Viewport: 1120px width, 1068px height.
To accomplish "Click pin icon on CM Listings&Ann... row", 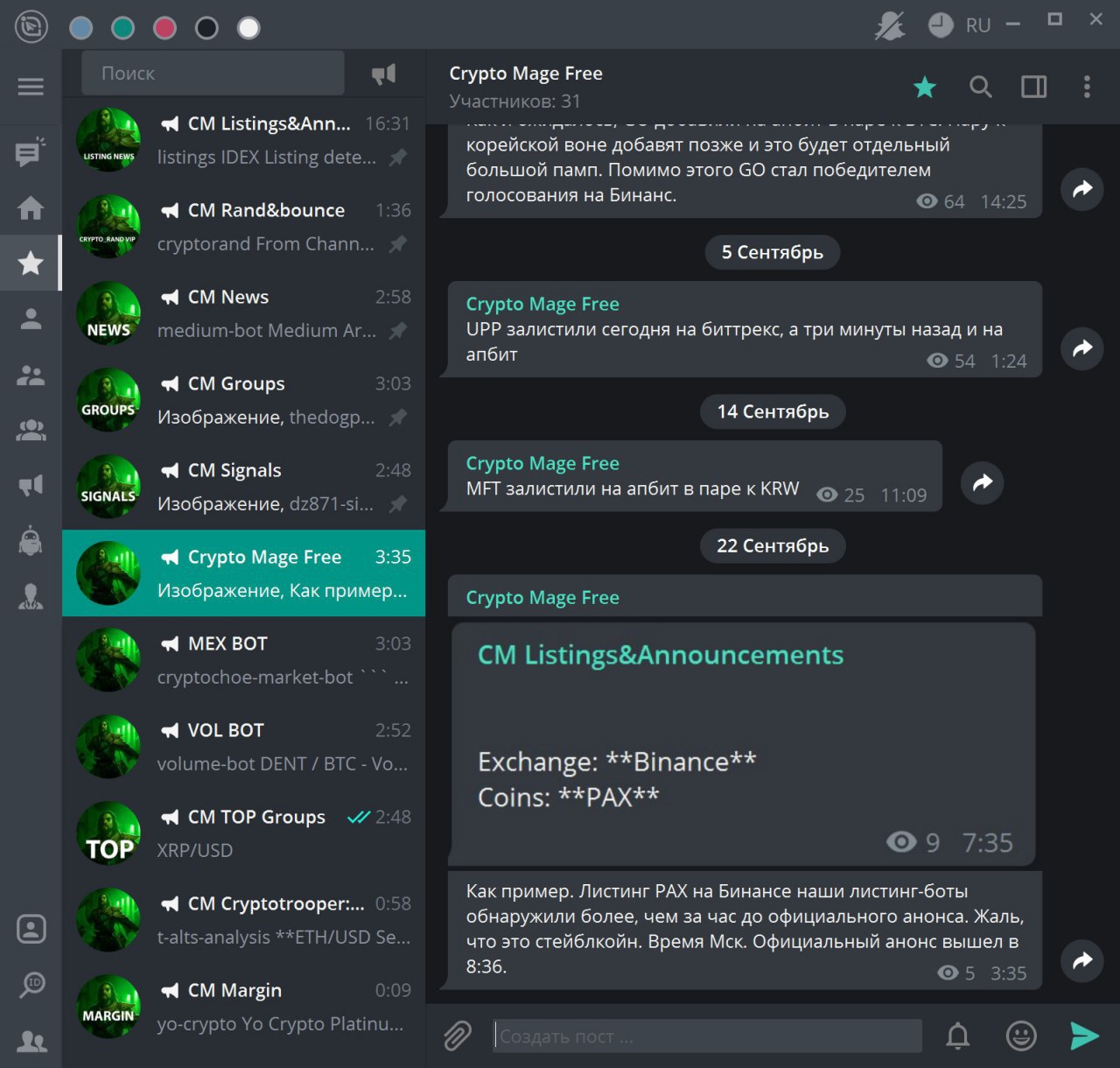I will coord(398,158).
